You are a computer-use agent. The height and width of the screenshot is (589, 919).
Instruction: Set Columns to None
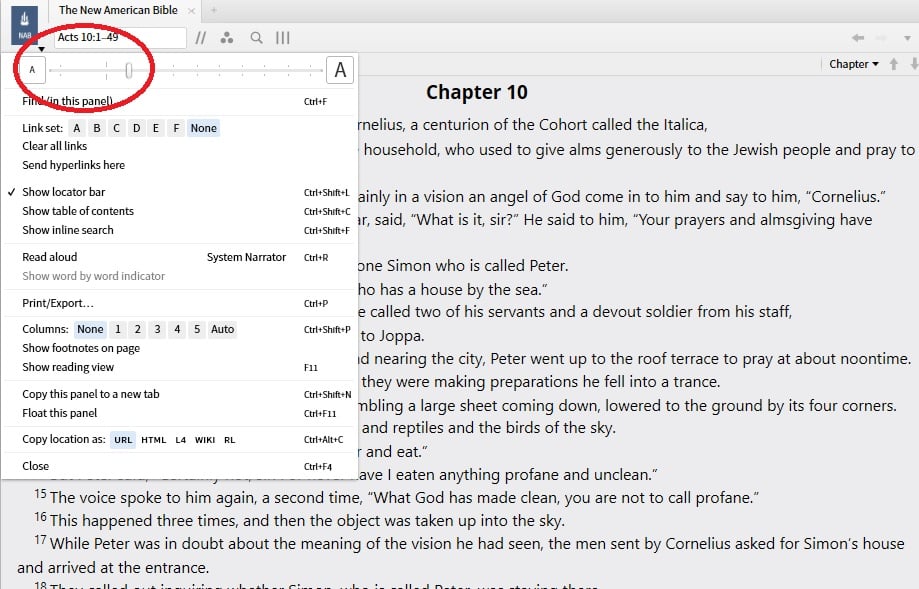tap(90, 329)
